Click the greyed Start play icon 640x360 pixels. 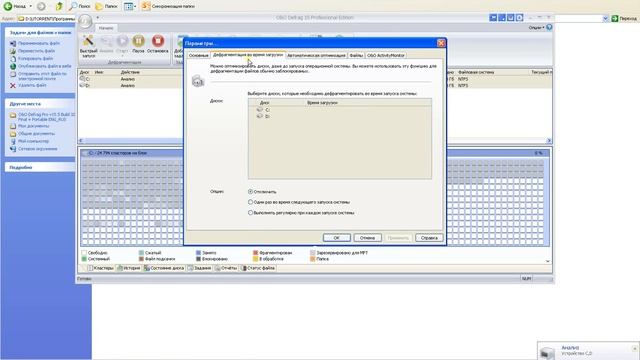[122, 41]
